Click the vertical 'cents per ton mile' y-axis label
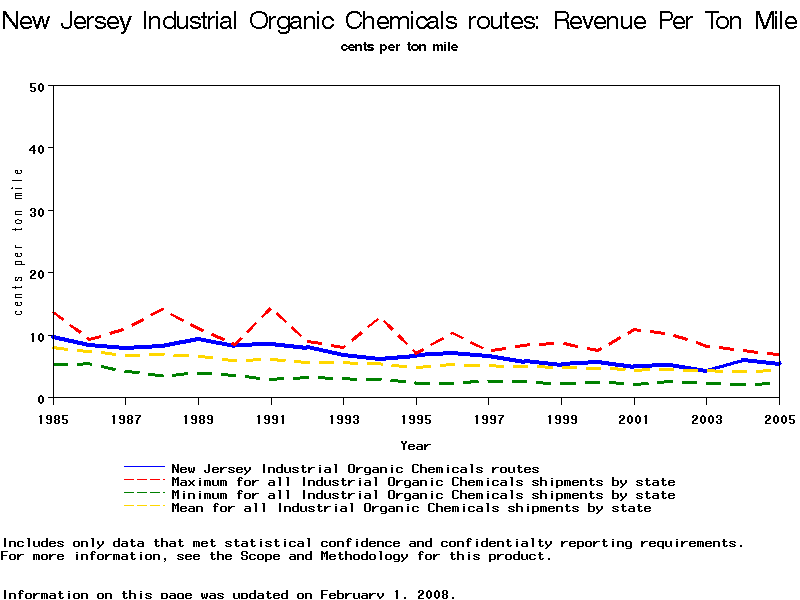This screenshot has height=600, width=800. pos(19,242)
